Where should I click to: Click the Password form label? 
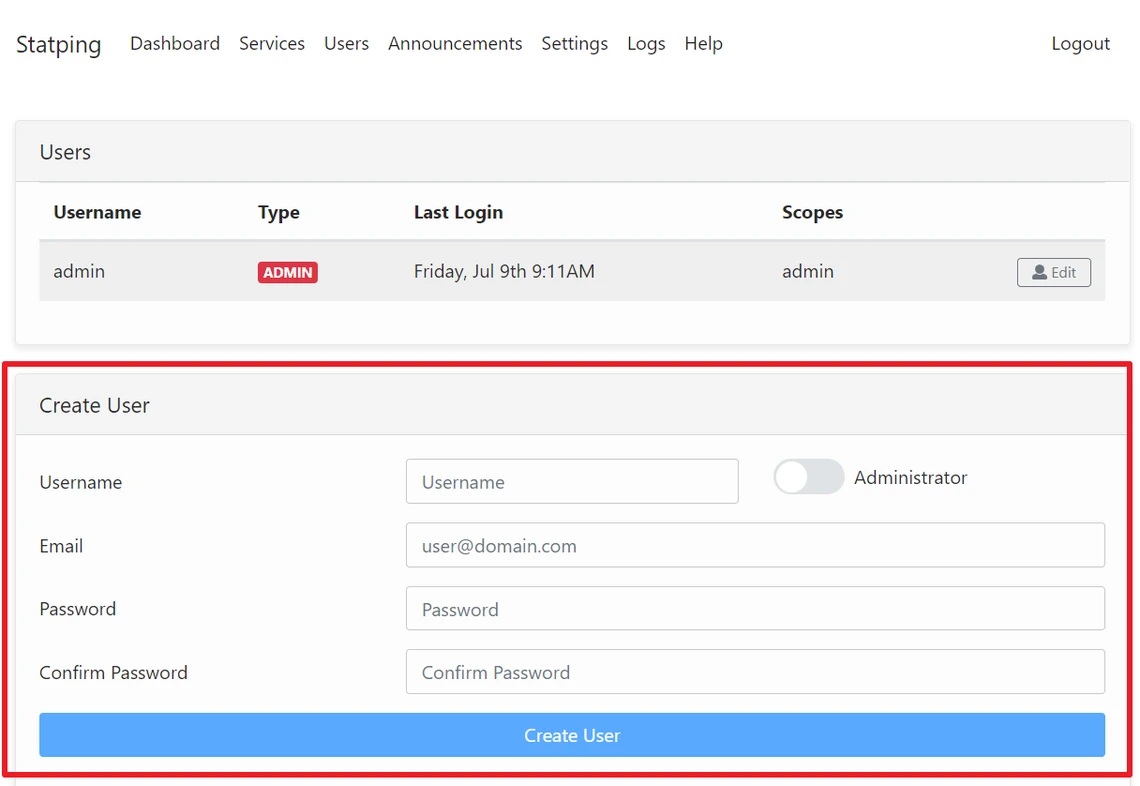[x=78, y=609]
